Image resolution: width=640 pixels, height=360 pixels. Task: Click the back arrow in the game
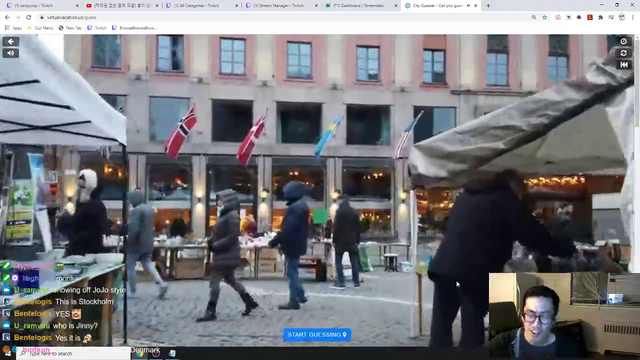pos(11,42)
